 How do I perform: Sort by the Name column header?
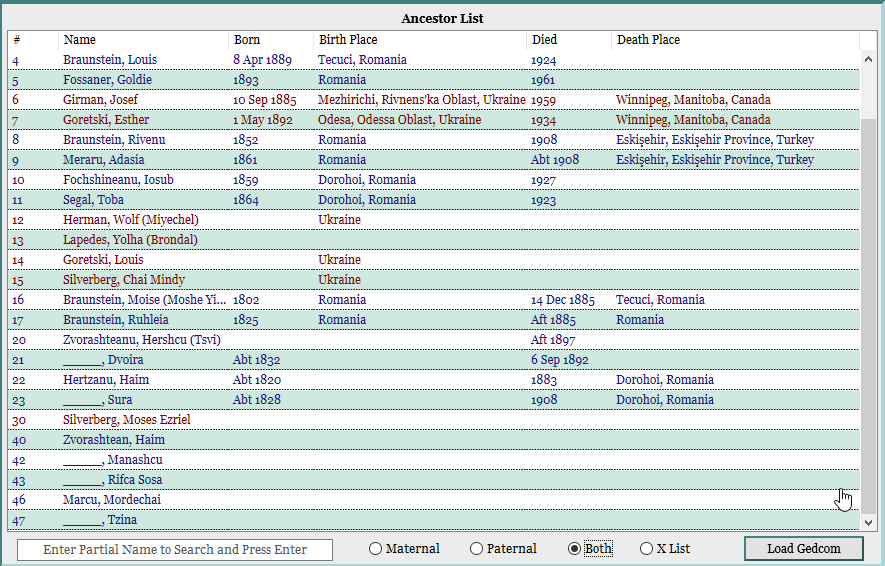coord(143,40)
